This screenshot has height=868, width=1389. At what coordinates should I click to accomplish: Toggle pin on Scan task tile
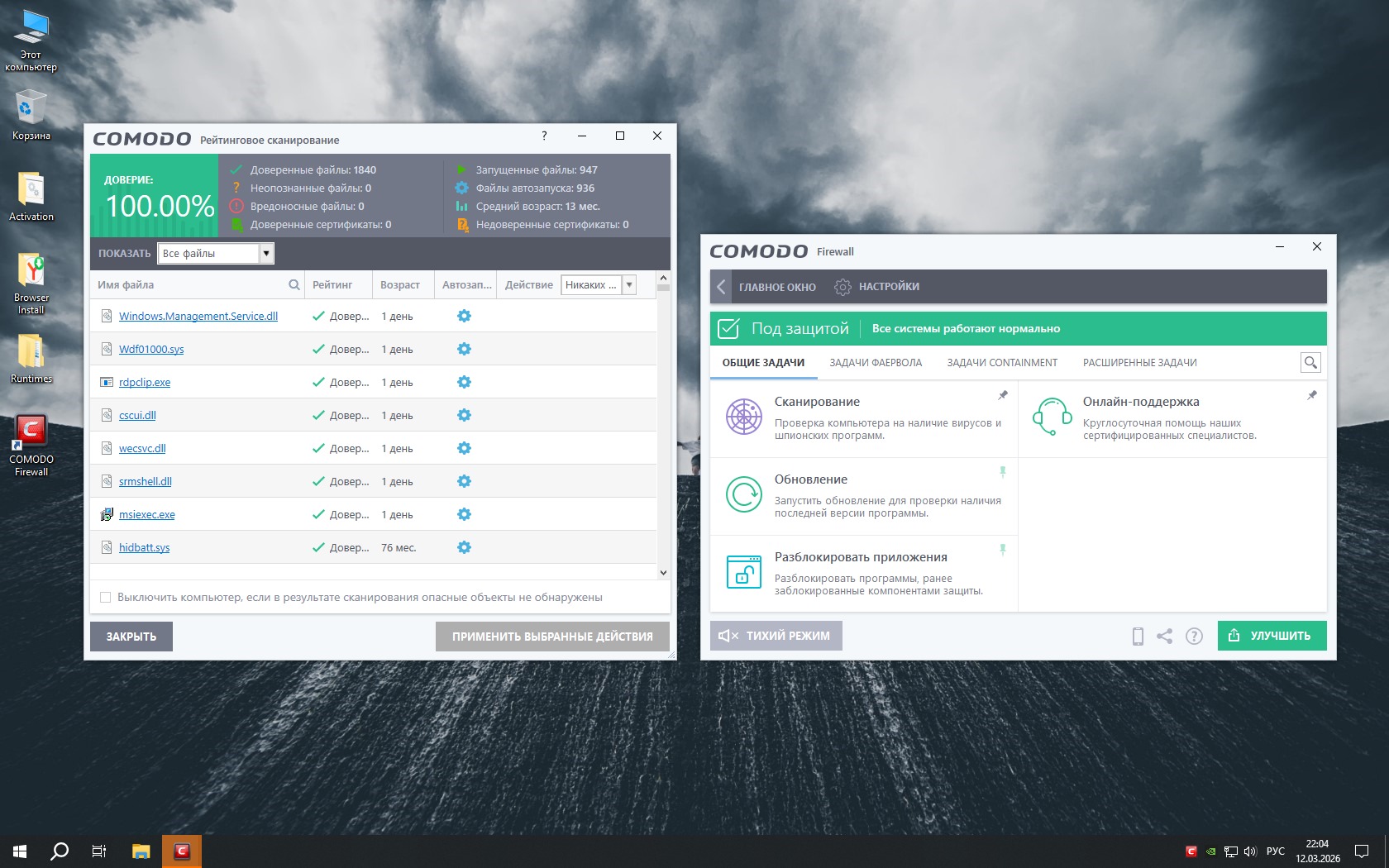pos(1003,395)
